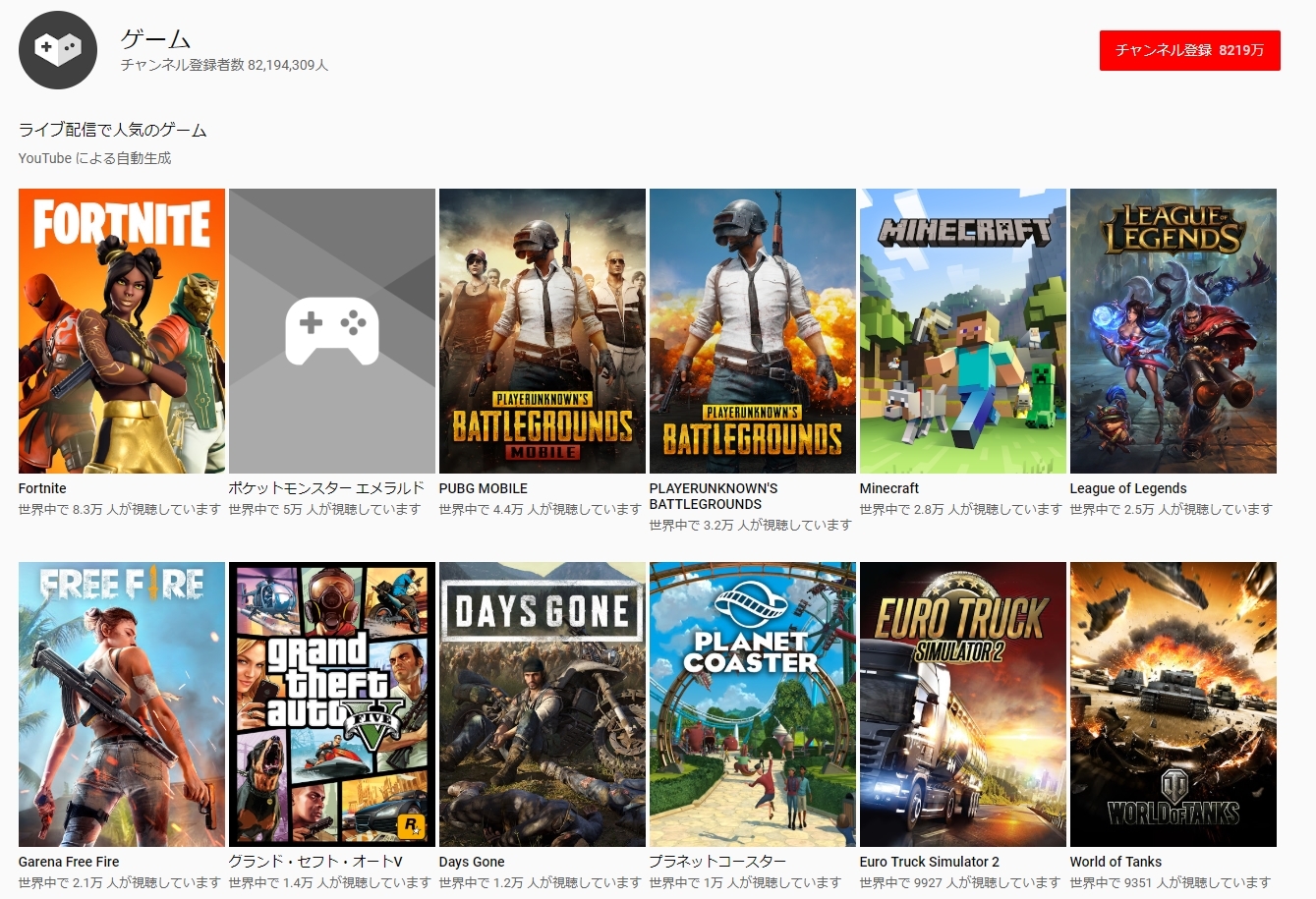This screenshot has width=1316, height=899.
Task: Click the プラネットコースター title link
Action: [x=717, y=862]
